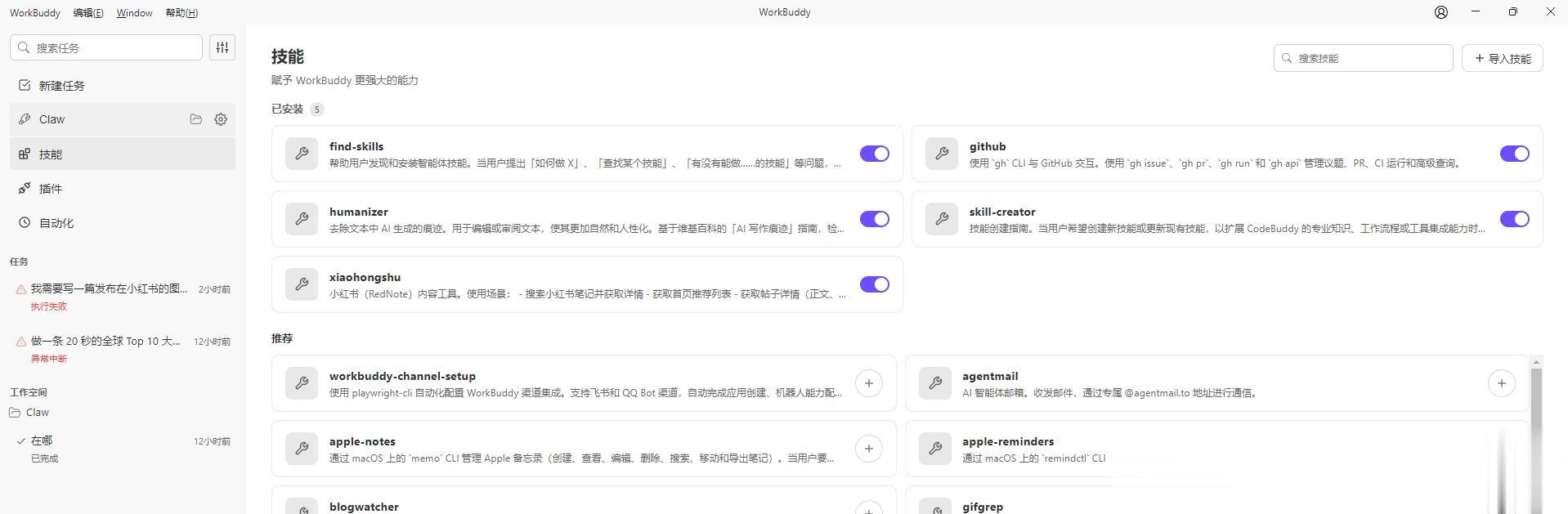Click the workbuddy-channel-setup wrench icon
The width and height of the screenshot is (1568, 514).
302,383
